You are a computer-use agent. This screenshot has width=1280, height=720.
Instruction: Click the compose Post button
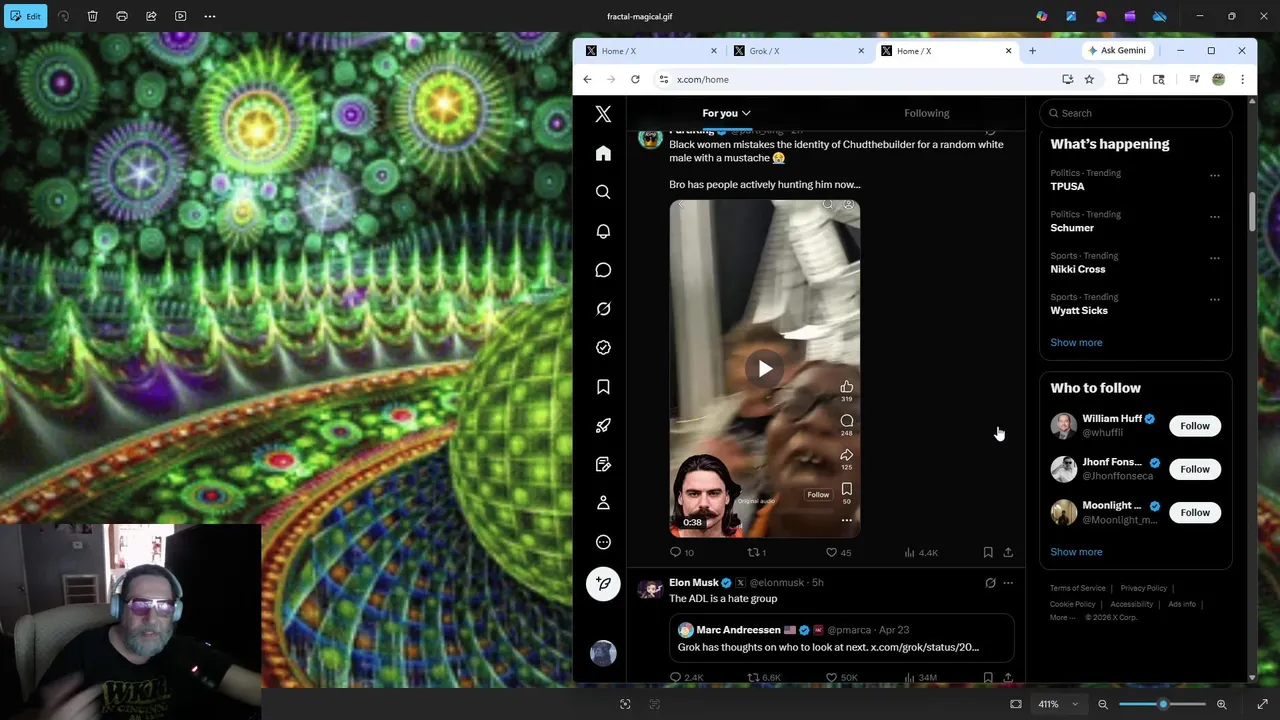click(x=603, y=584)
